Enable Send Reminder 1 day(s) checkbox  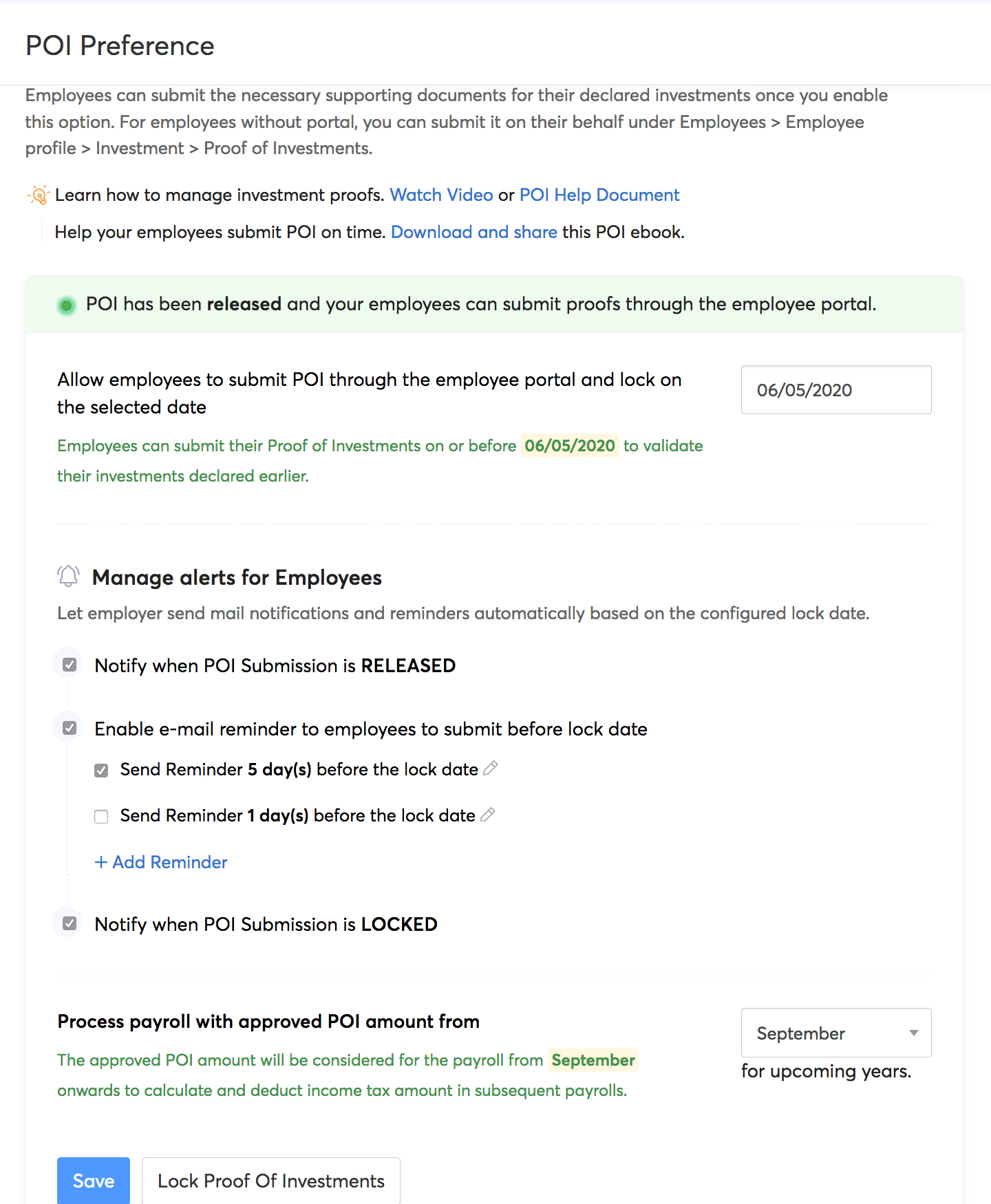coord(101,817)
